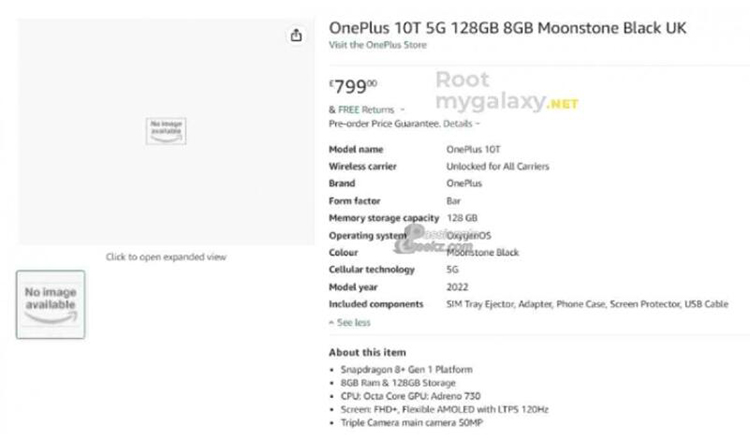This screenshot has height=440, width=750.
Task: Open Pre-order Price Guarantee Details
Action: (x=461, y=124)
